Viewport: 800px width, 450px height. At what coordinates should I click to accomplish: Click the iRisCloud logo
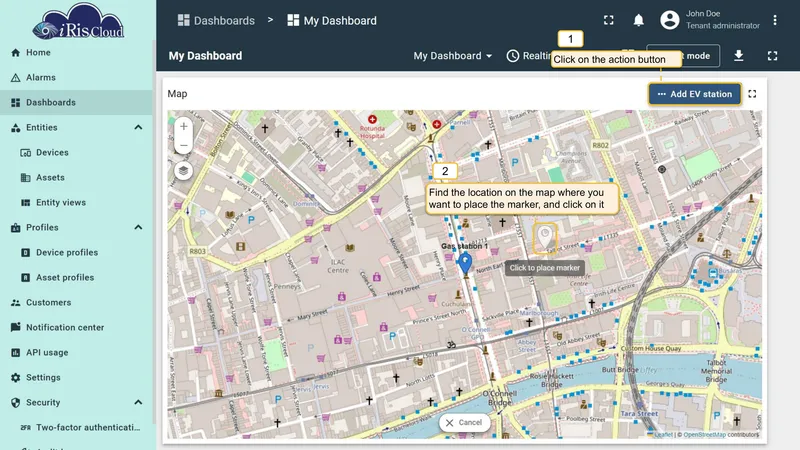[x=78, y=21]
